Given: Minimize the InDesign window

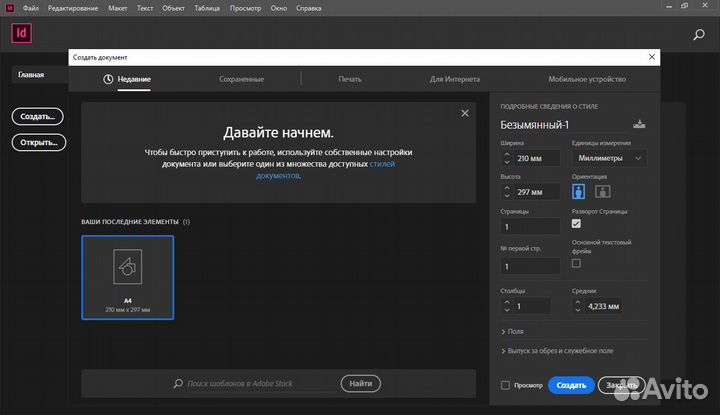Looking at the screenshot, I should tap(669, 6).
